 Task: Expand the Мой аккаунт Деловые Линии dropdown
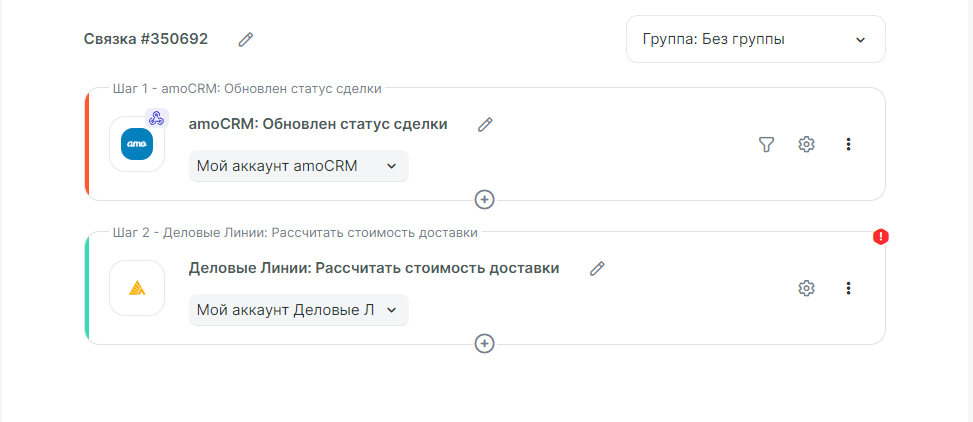coord(298,310)
